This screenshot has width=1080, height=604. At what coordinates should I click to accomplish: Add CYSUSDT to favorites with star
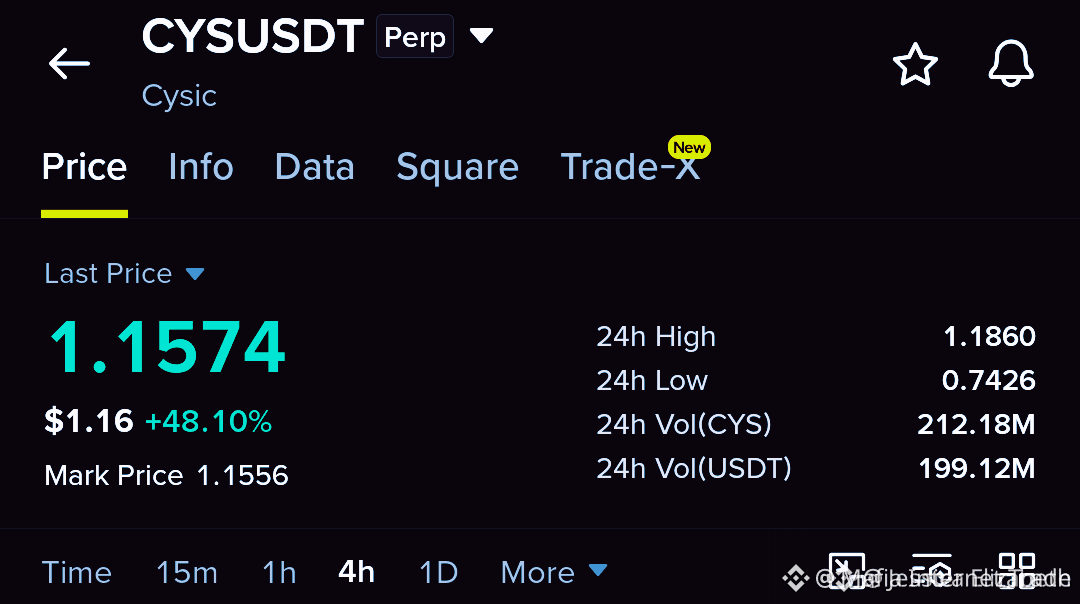(915, 64)
